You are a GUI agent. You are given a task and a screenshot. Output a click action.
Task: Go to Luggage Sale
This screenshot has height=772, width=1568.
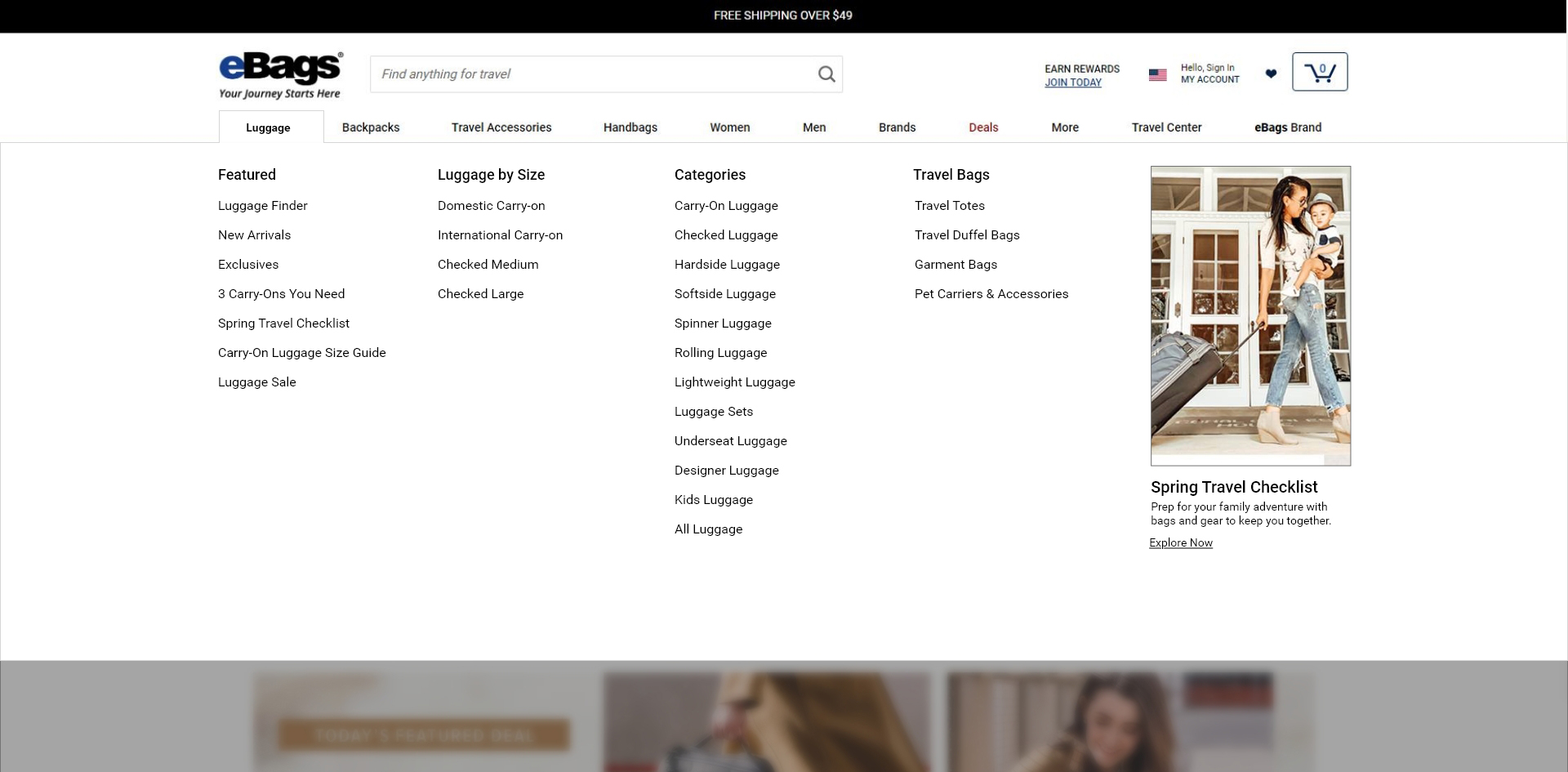coord(257,382)
